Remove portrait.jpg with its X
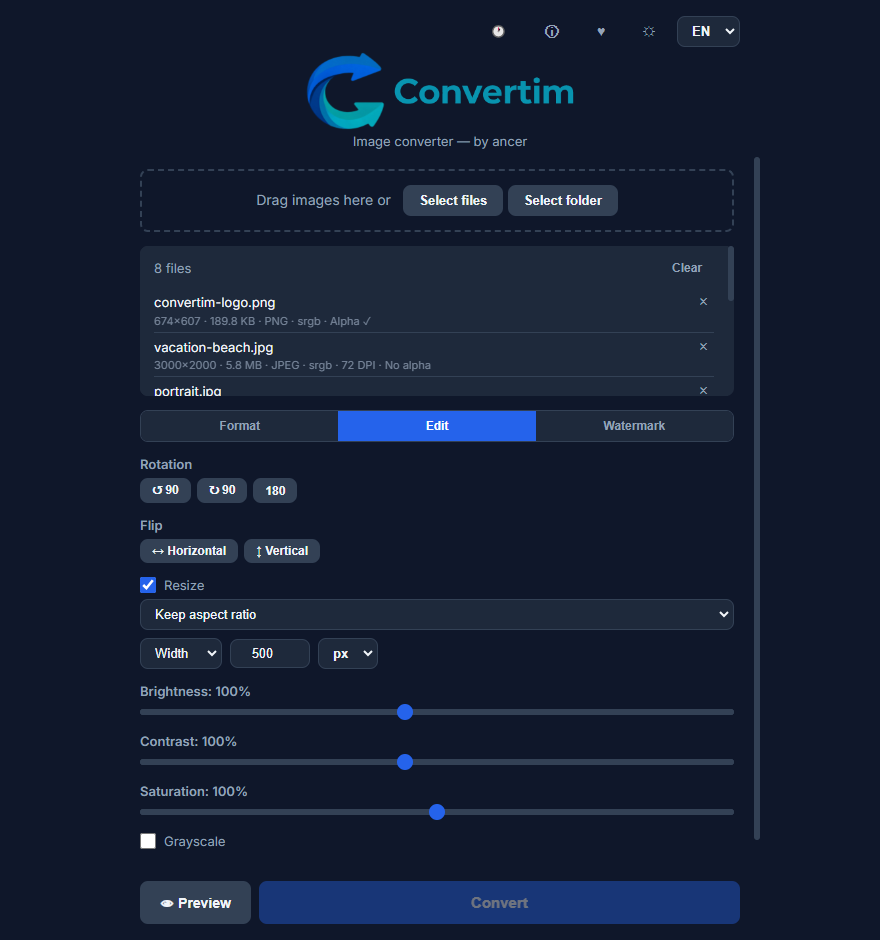This screenshot has width=880, height=940. (x=703, y=390)
